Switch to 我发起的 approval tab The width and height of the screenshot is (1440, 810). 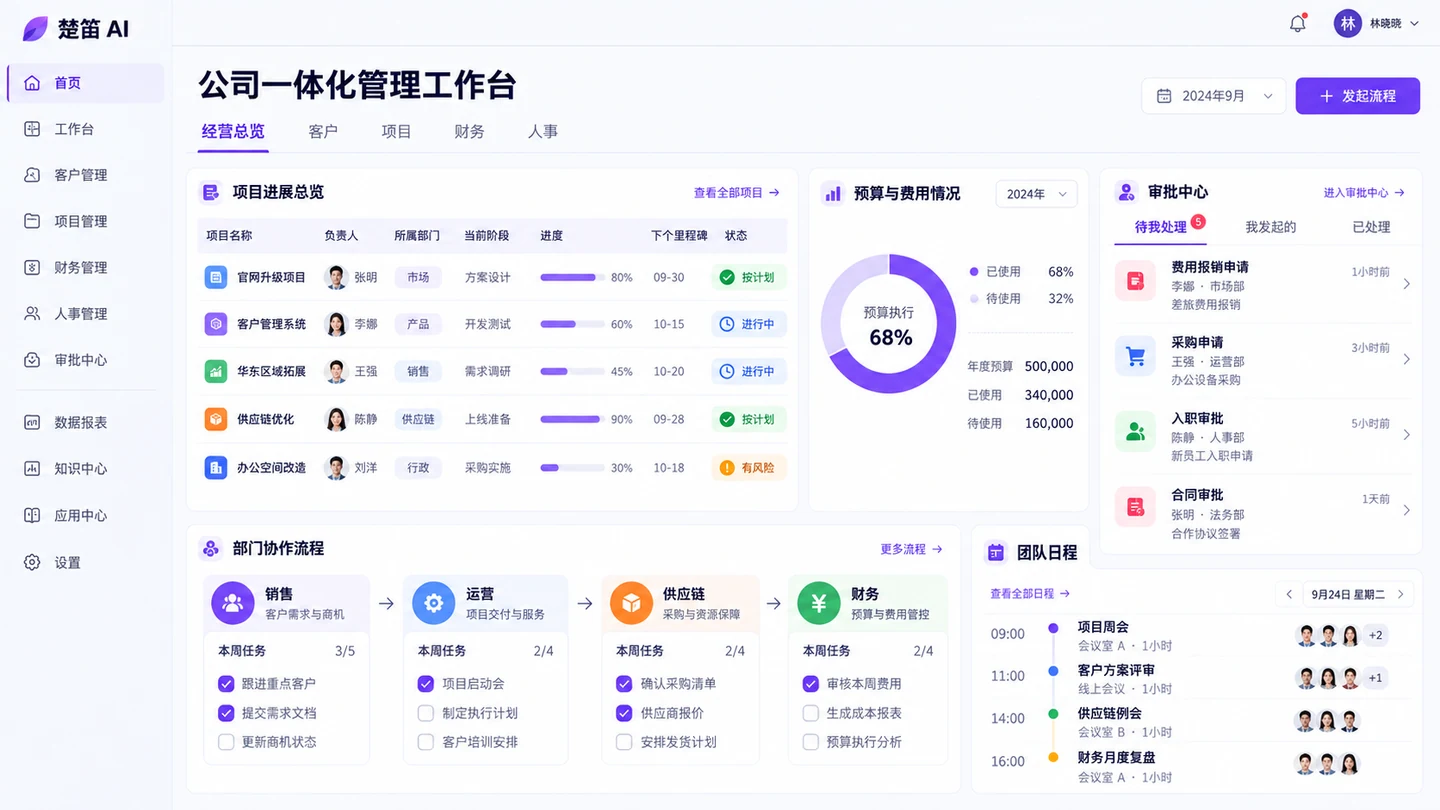(x=1270, y=227)
